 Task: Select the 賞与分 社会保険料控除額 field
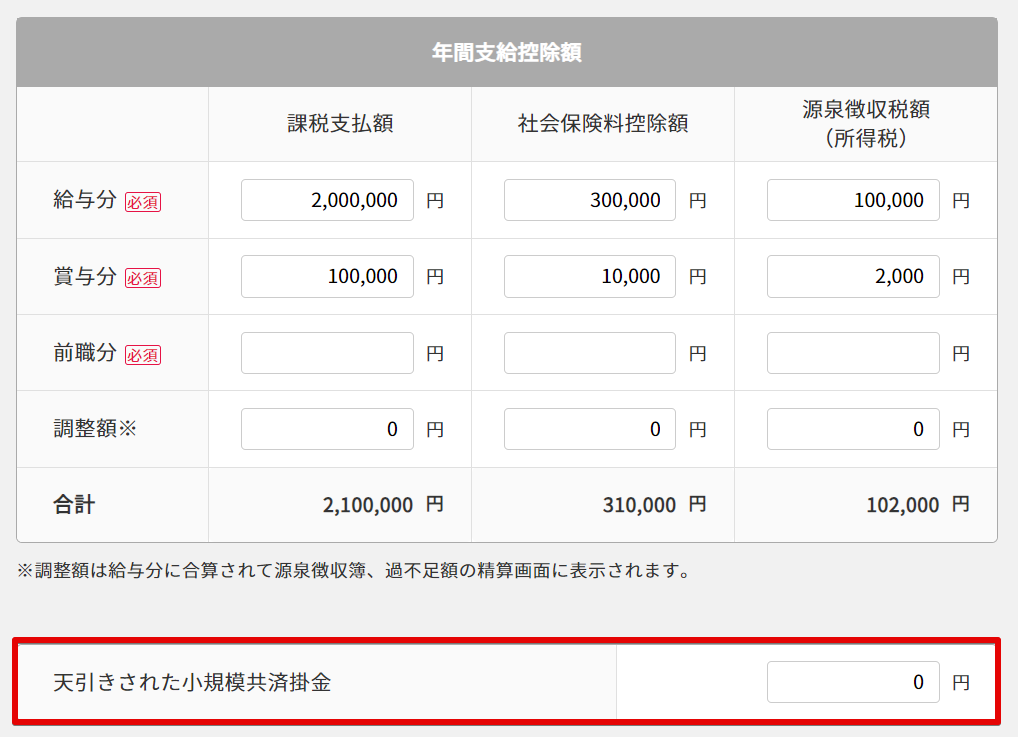[x=590, y=276]
